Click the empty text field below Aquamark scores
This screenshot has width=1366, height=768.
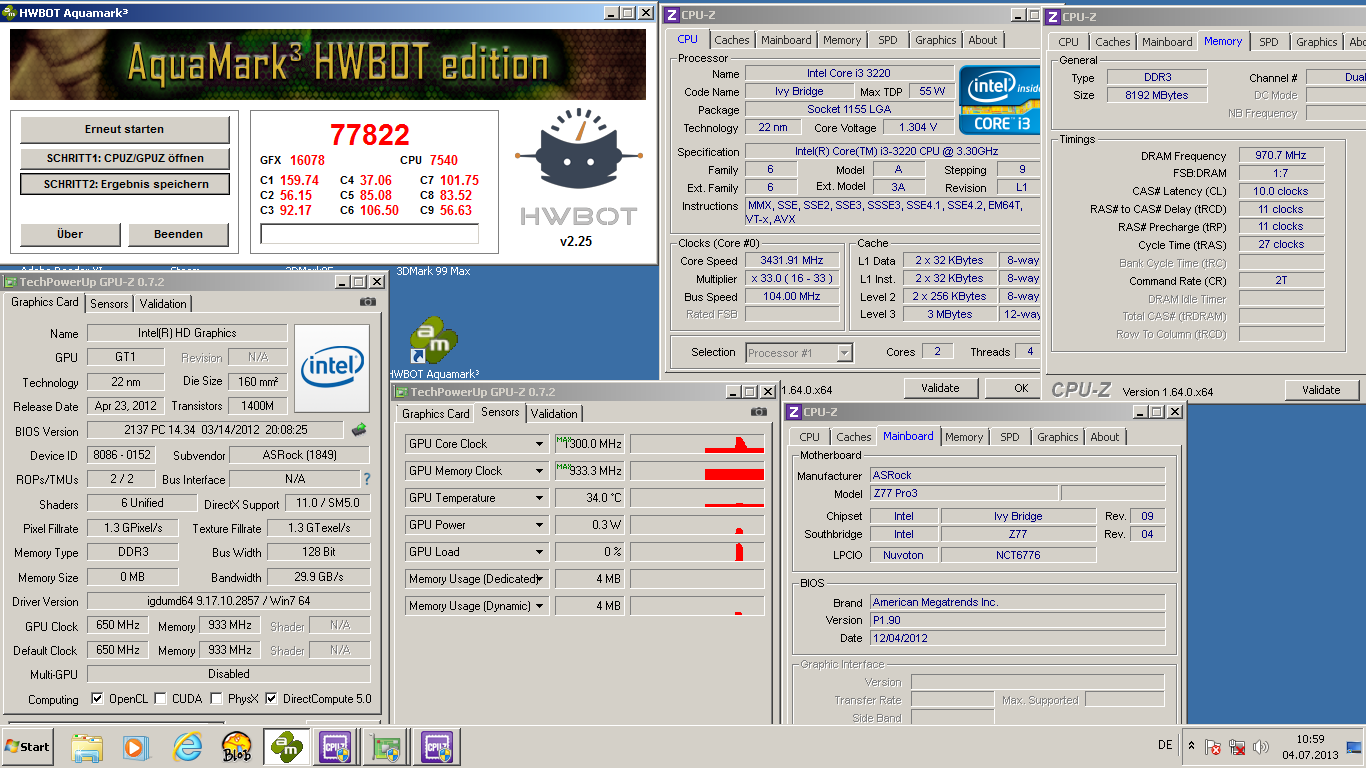coord(369,234)
